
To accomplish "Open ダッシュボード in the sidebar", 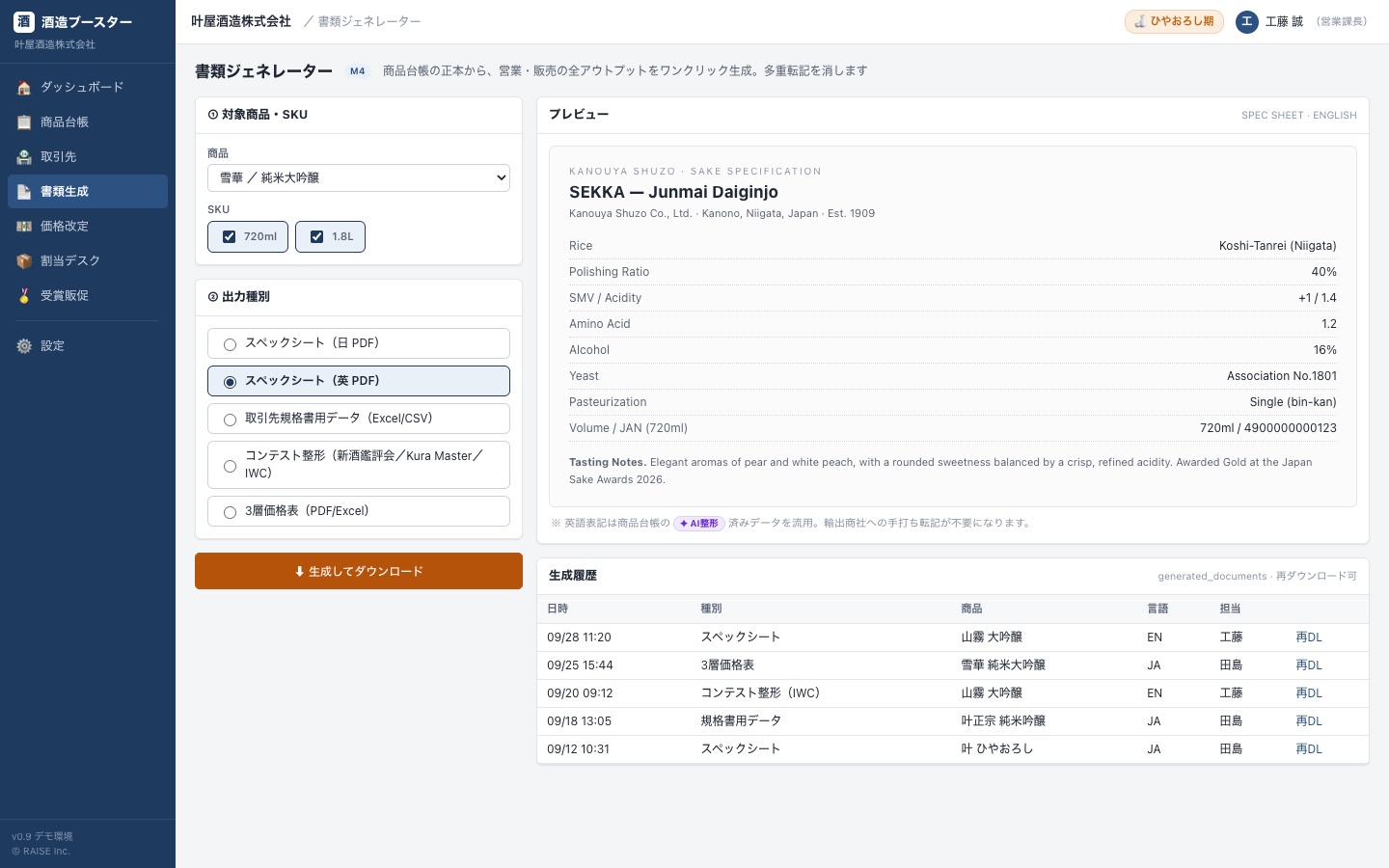I will click(x=88, y=87).
